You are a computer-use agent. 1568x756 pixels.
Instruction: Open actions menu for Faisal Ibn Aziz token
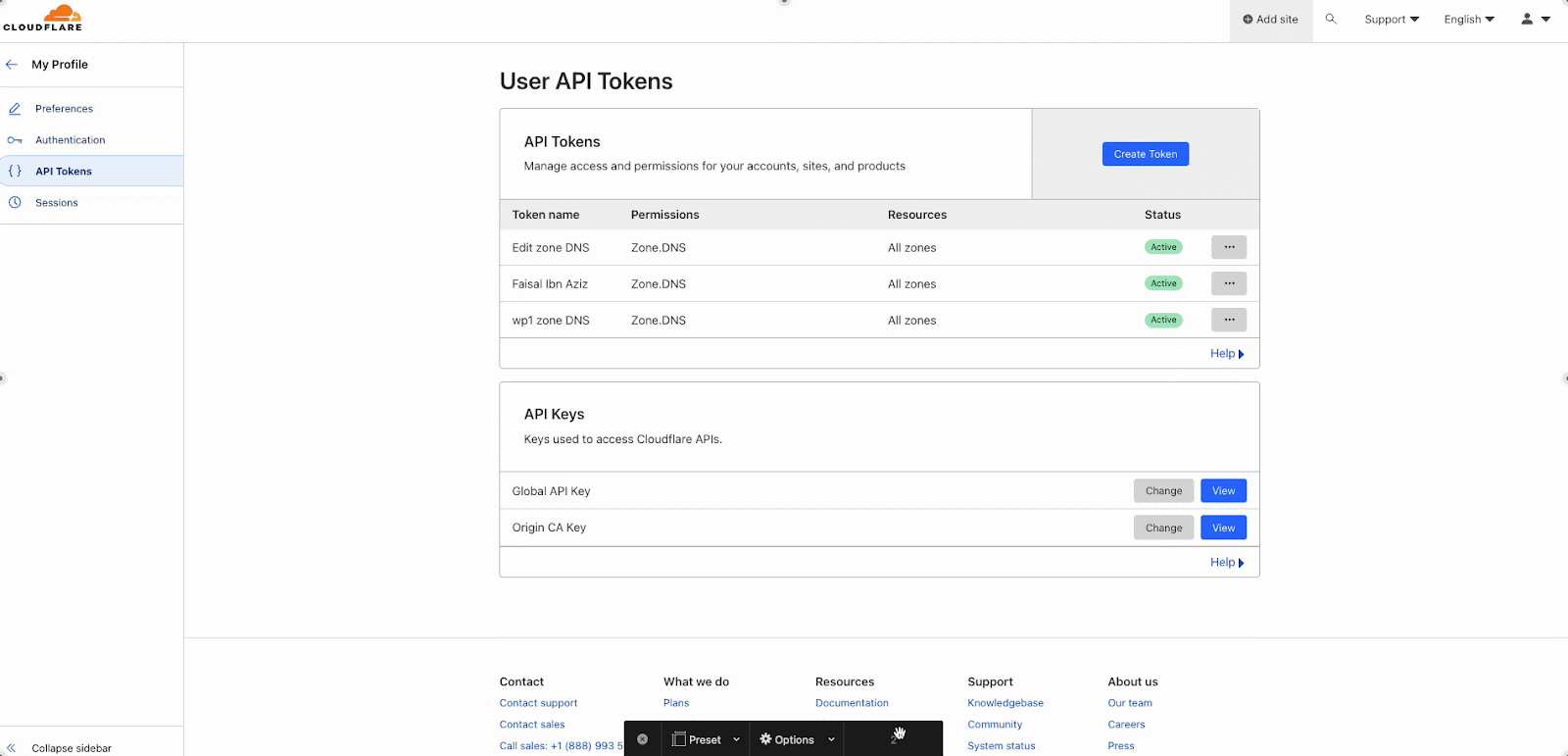point(1229,283)
